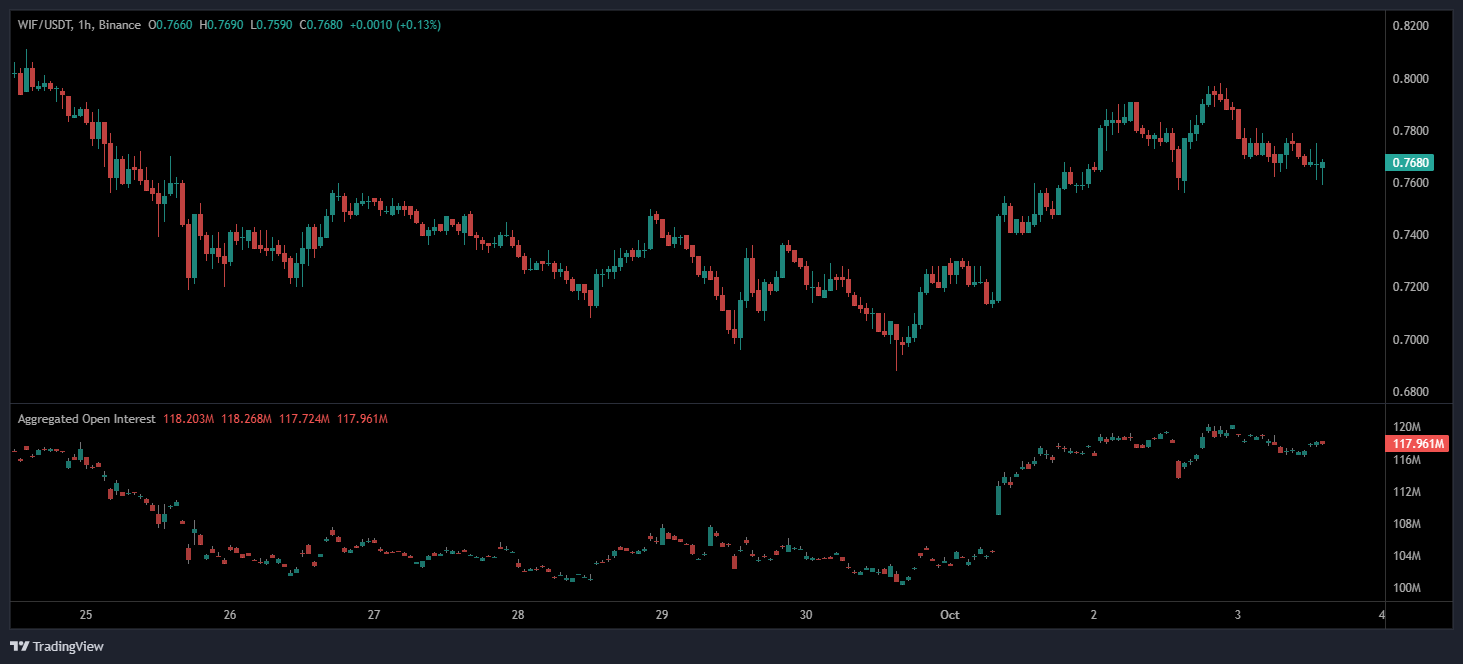
Task: Click the Oct label on time axis
Action: click(949, 615)
